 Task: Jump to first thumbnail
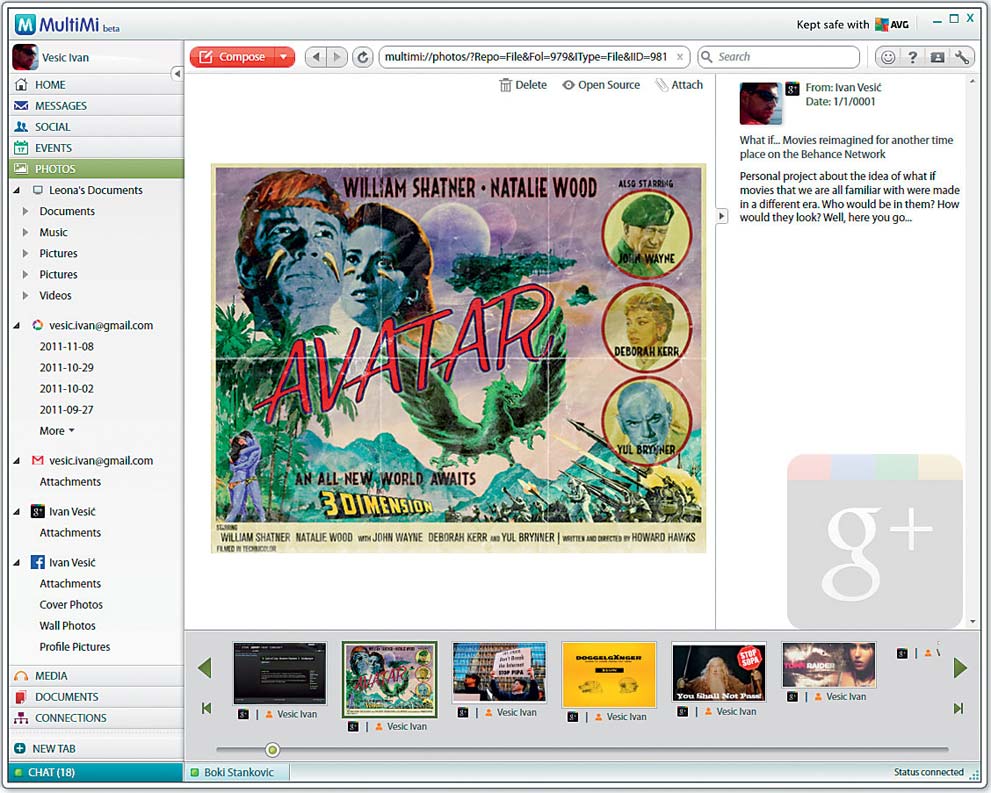click(x=207, y=708)
